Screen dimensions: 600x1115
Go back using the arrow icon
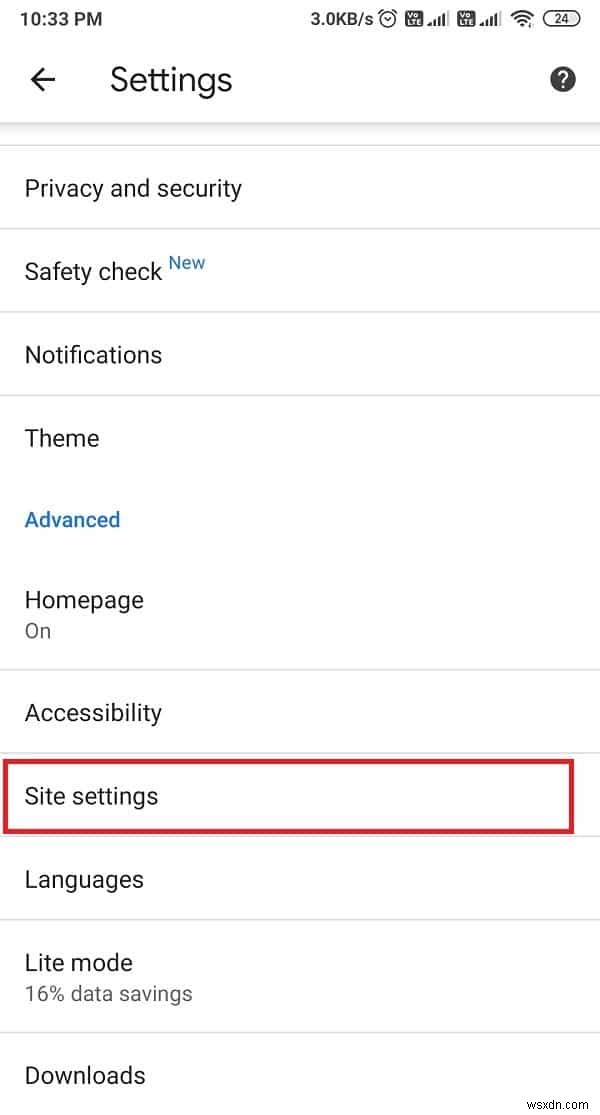click(43, 80)
